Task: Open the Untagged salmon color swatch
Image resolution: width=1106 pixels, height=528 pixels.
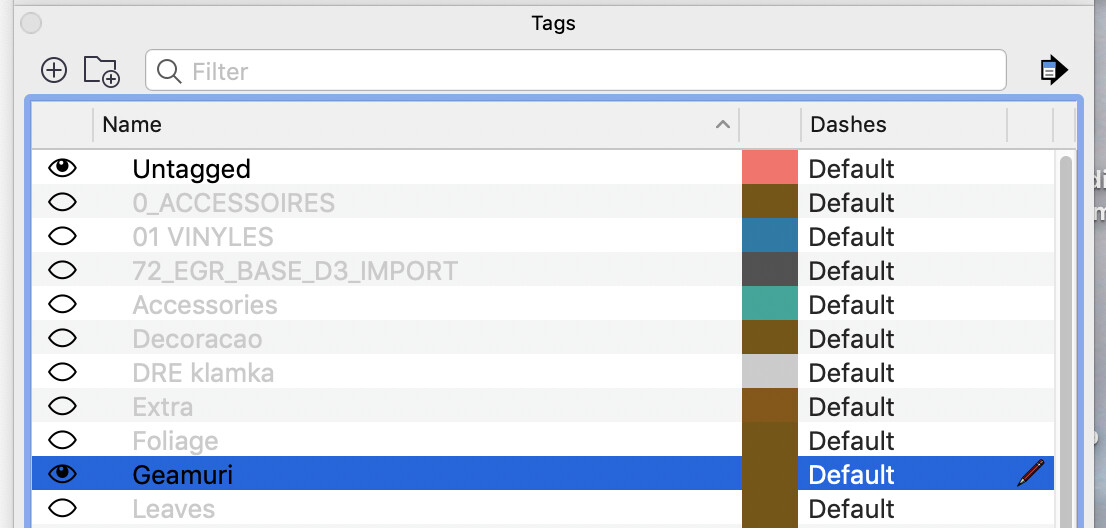Action: (x=770, y=167)
